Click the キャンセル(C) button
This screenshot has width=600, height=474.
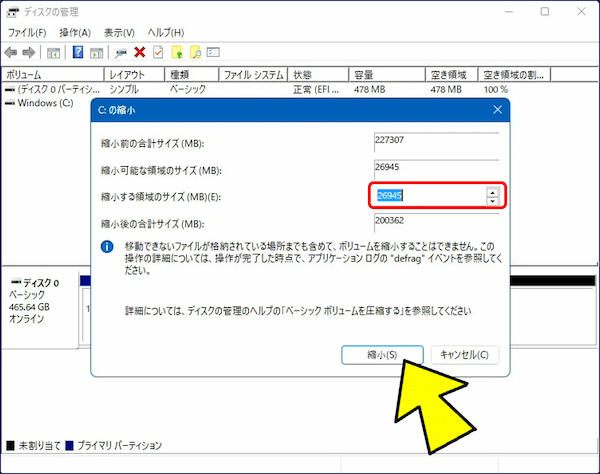(465, 355)
